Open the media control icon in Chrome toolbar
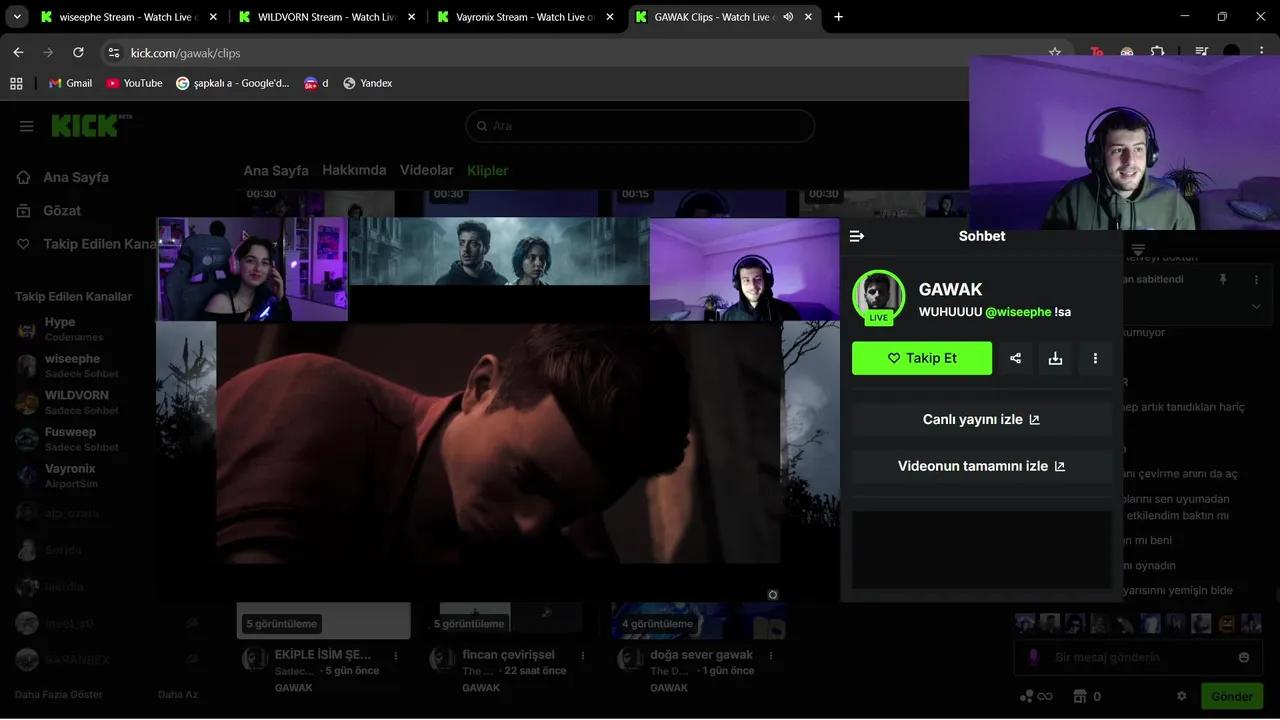This screenshot has height=720, width=1280. [1202, 52]
